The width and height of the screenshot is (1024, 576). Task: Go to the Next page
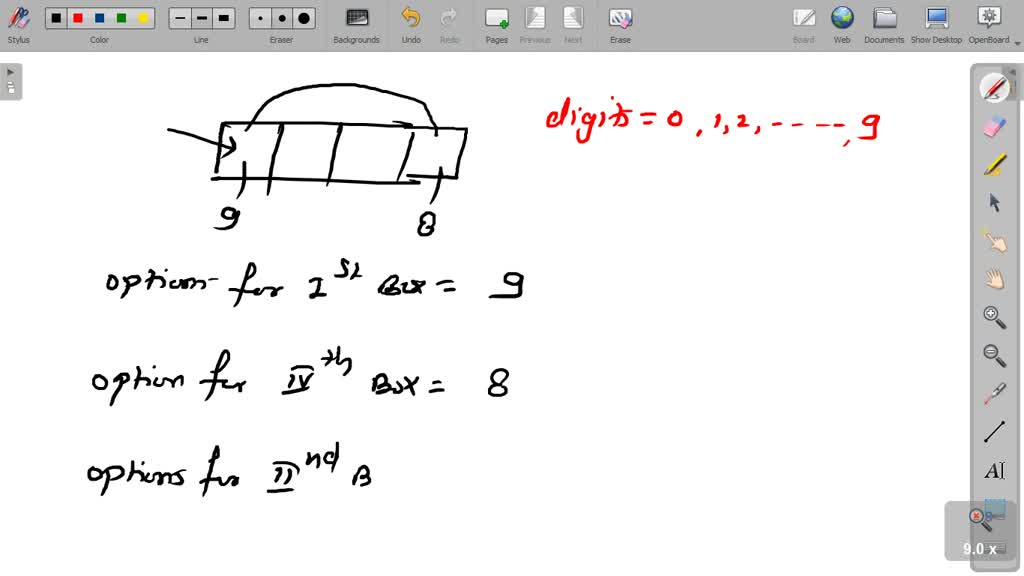click(x=573, y=25)
